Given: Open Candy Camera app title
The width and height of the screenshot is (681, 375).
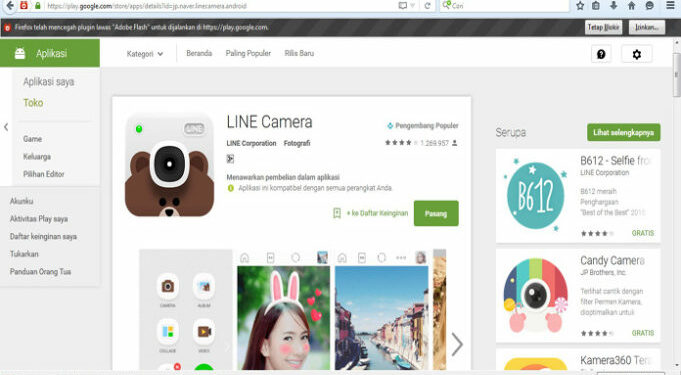Looking at the screenshot, I should pyautogui.click(x=612, y=261).
